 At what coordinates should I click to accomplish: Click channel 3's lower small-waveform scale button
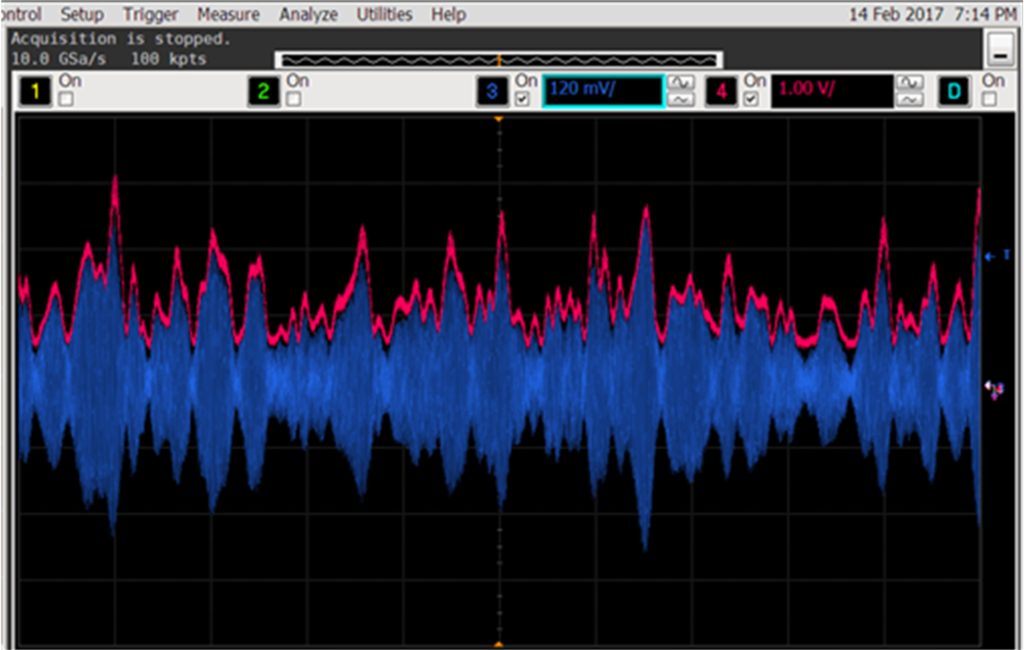[680, 99]
